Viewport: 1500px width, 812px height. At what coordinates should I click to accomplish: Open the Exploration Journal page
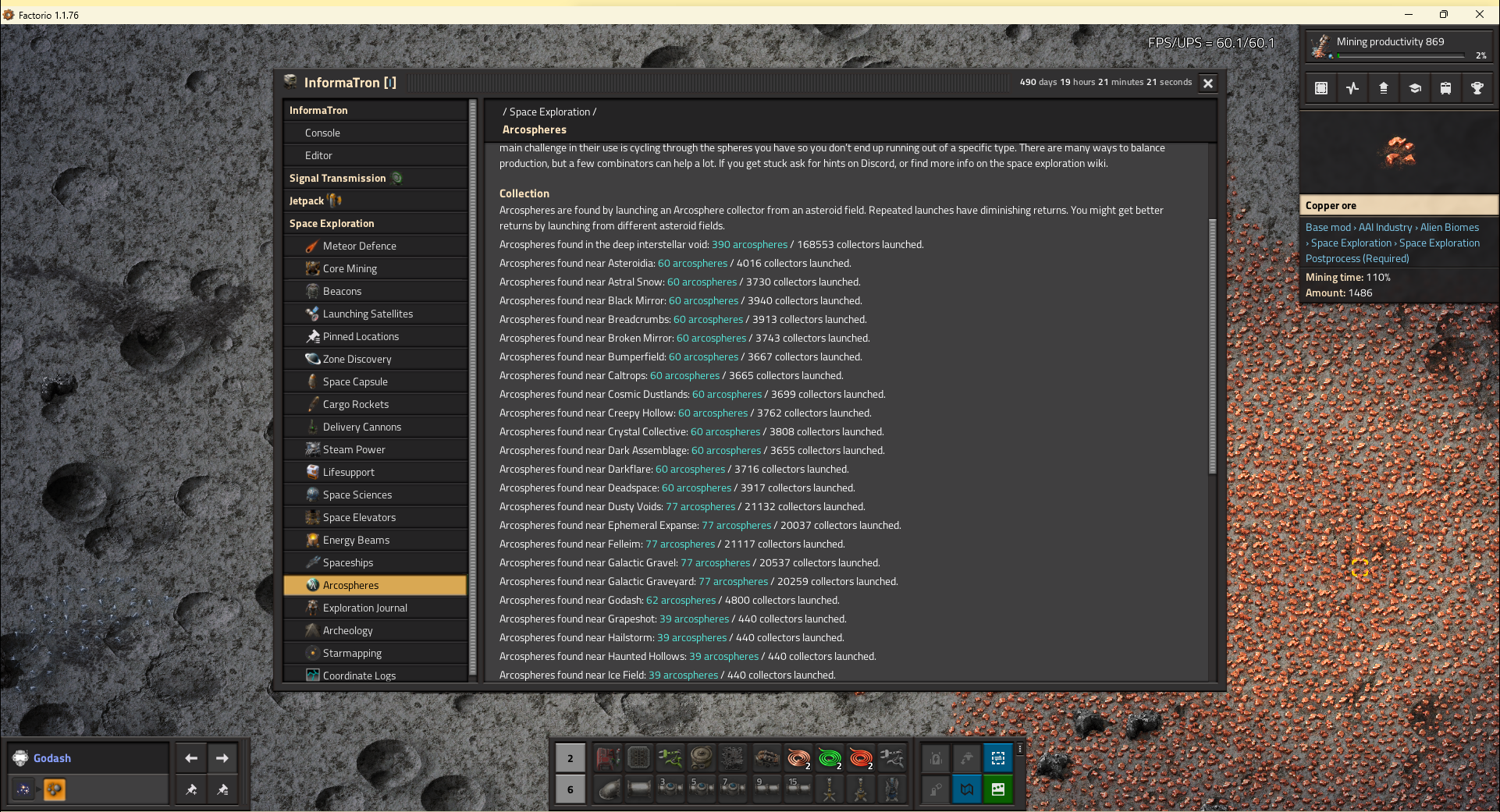coord(375,608)
